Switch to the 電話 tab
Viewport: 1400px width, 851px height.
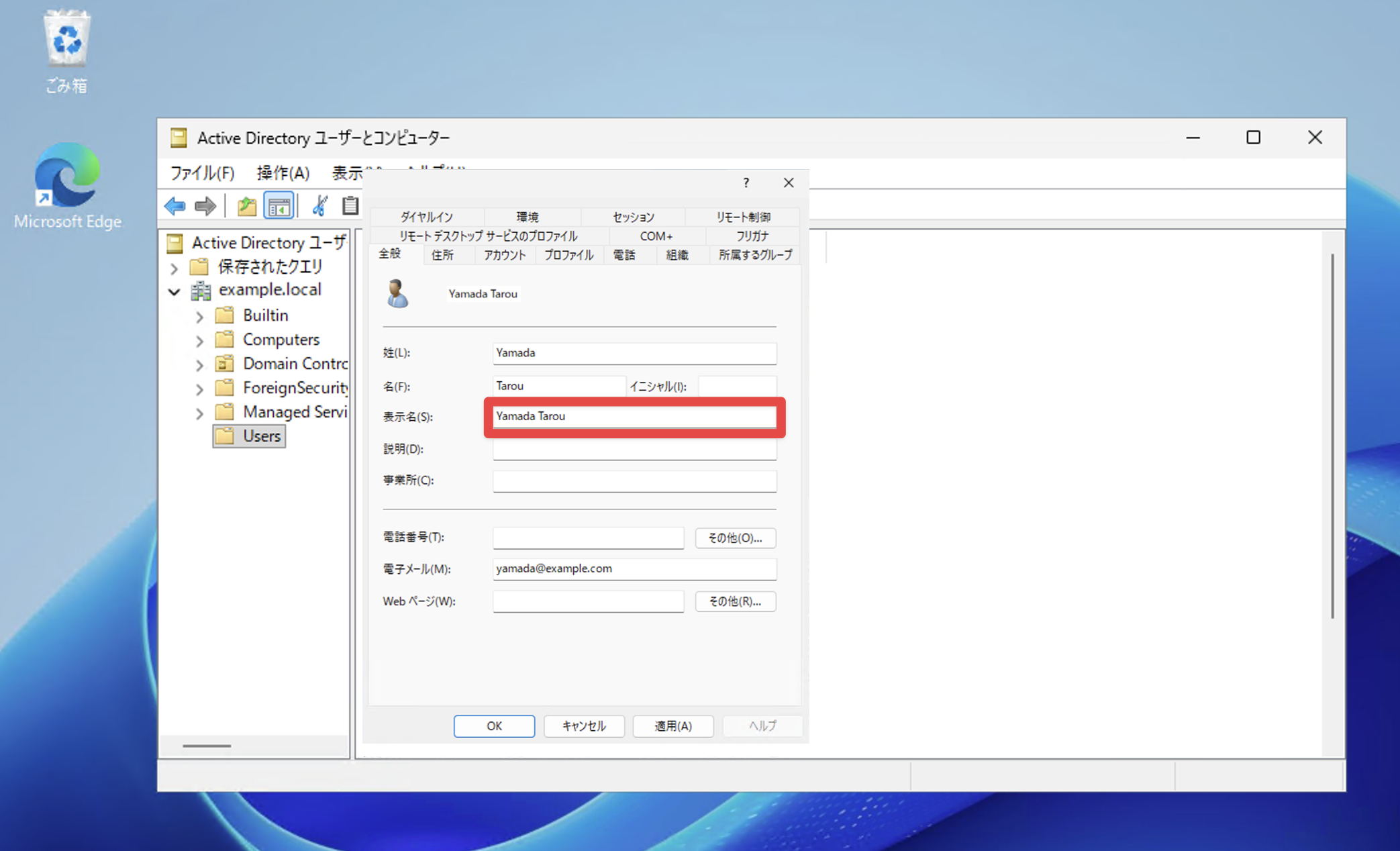[x=624, y=255]
